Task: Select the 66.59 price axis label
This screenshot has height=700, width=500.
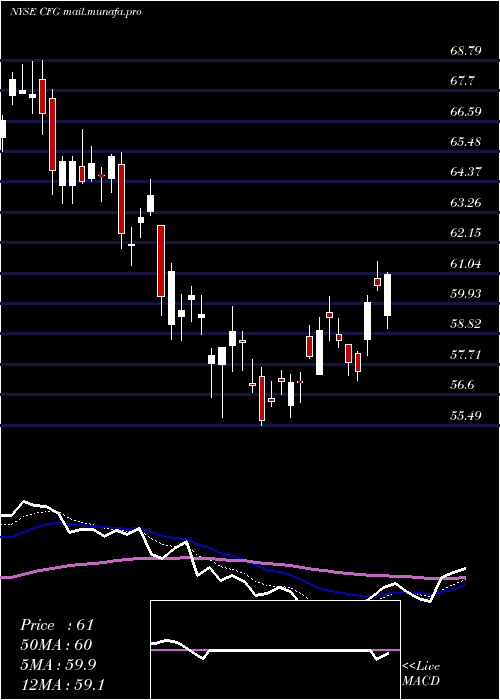Action: pyautogui.click(x=466, y=112)
